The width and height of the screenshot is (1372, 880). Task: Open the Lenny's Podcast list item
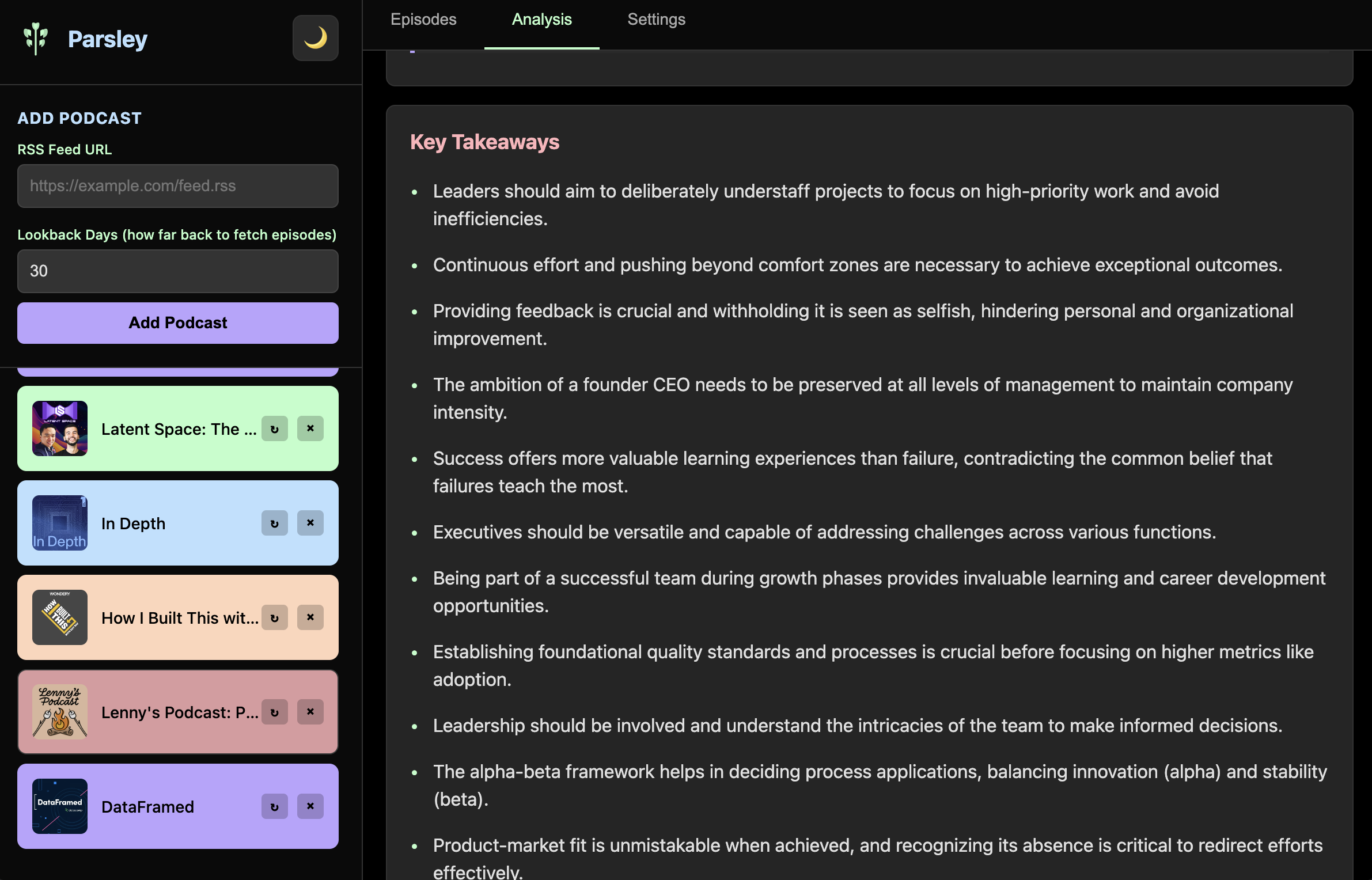click(x=179, y=712)
